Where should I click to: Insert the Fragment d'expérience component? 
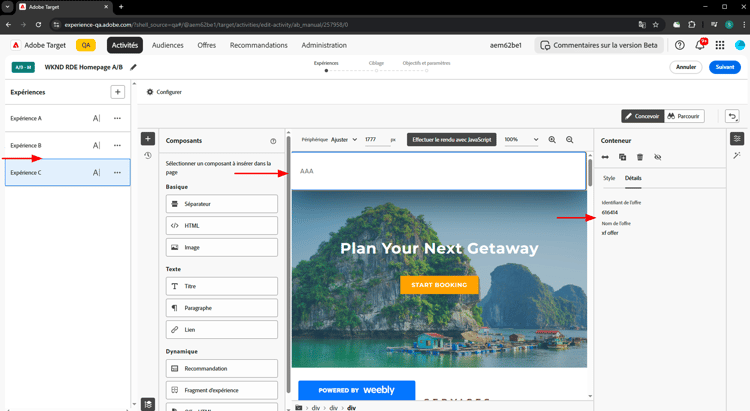click(x=222, y=390)
